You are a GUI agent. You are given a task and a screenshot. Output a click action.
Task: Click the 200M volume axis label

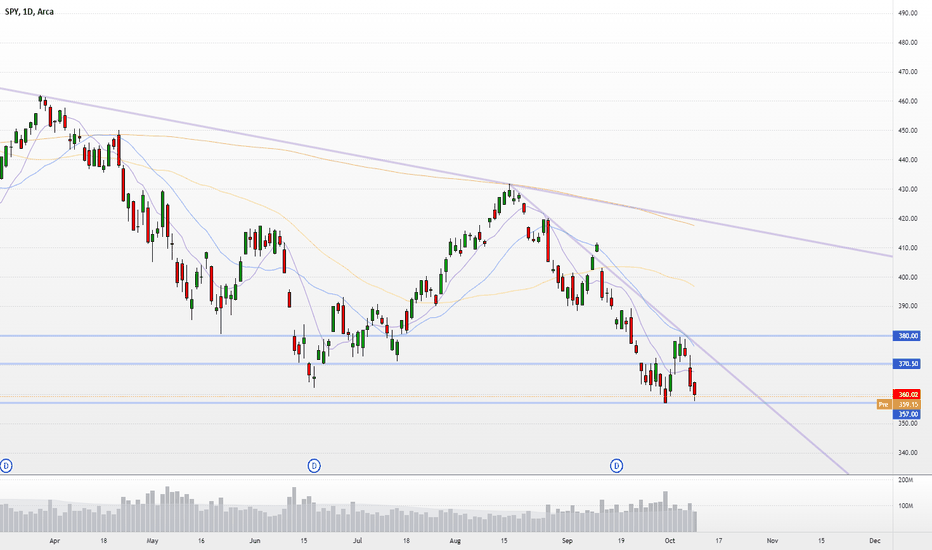pyautogui.click(x=905, y=480)
